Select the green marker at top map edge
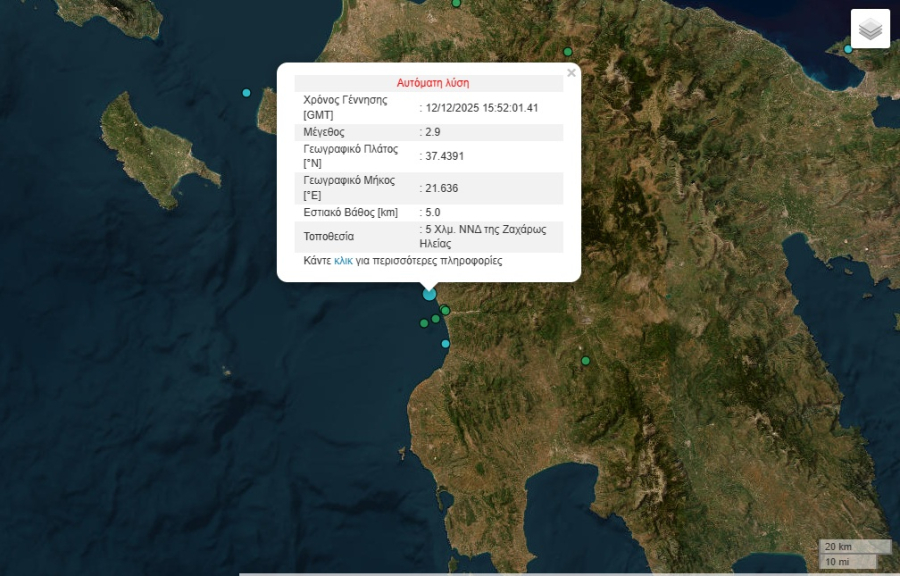This screenshot has width=900, height=576. [x=456, y=3]
